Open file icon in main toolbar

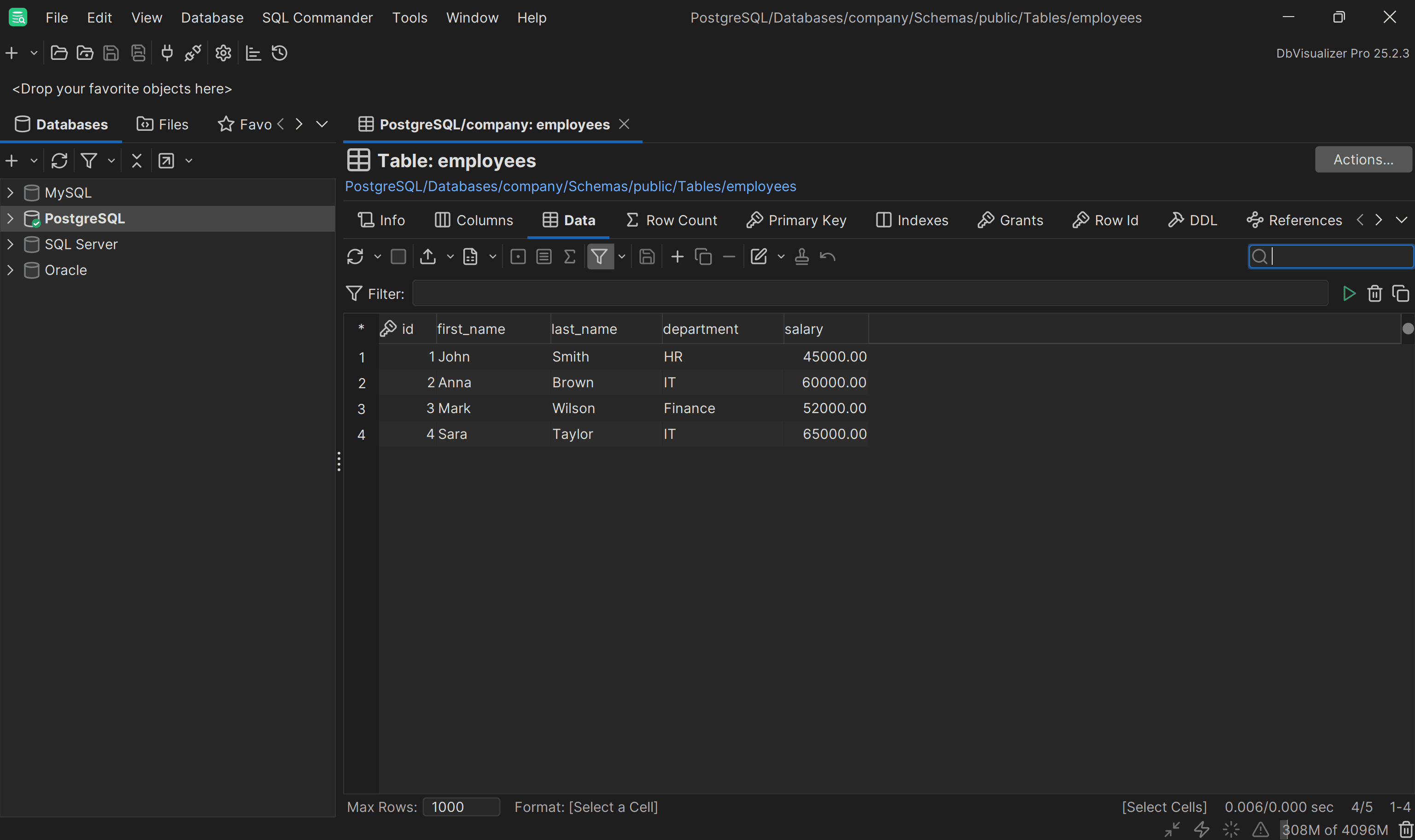tap(59, 53)
